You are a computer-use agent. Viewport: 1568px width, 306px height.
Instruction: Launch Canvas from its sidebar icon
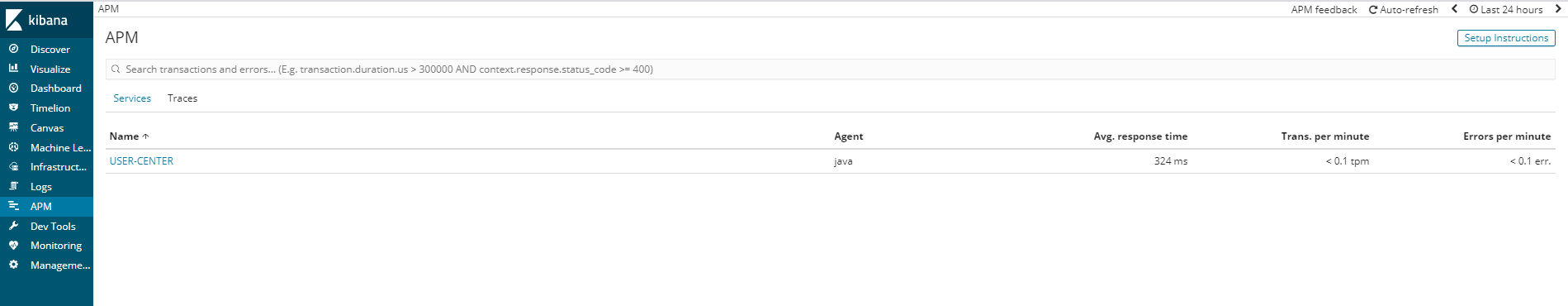click(13, 127)
